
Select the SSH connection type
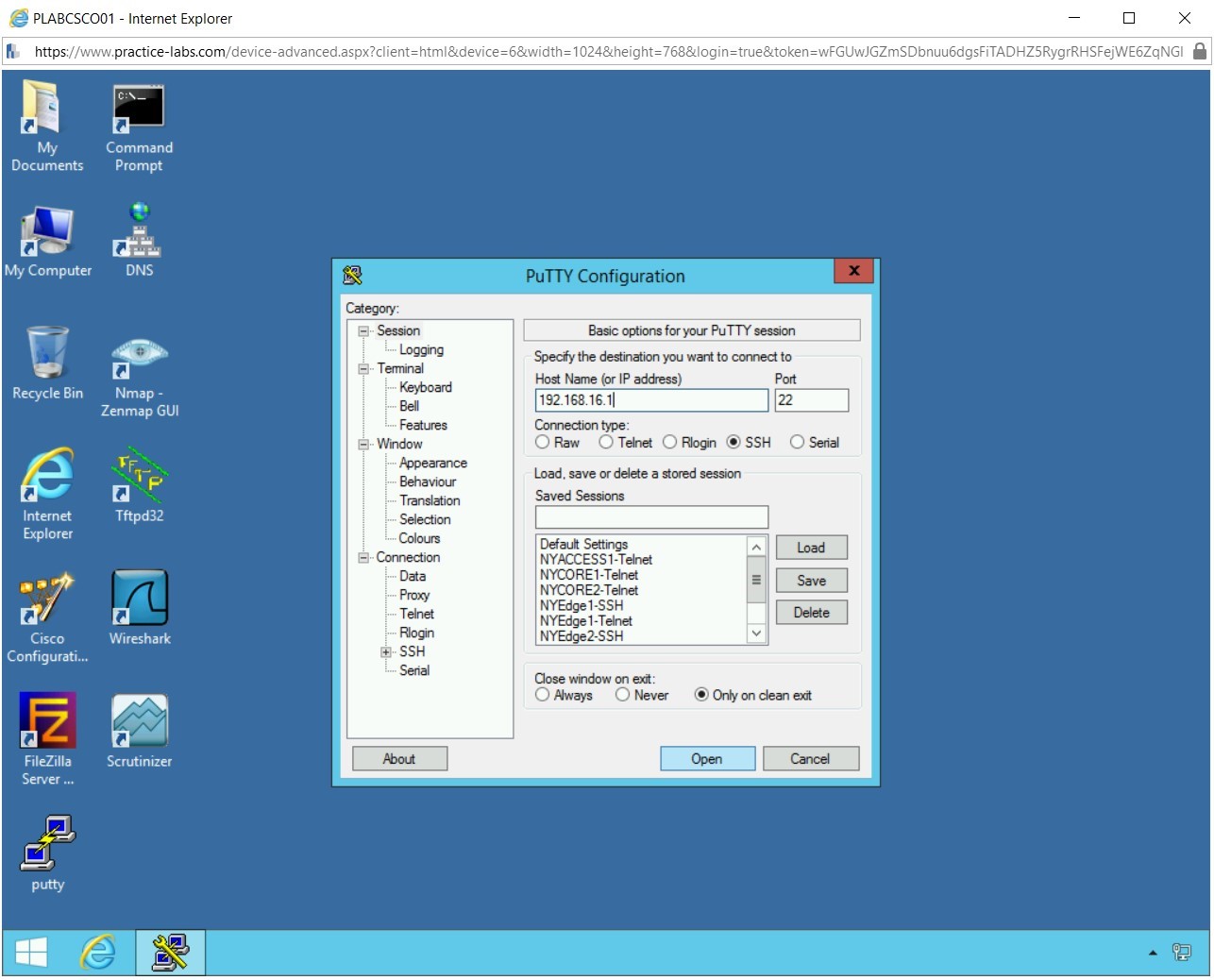(x=733, y=442)
